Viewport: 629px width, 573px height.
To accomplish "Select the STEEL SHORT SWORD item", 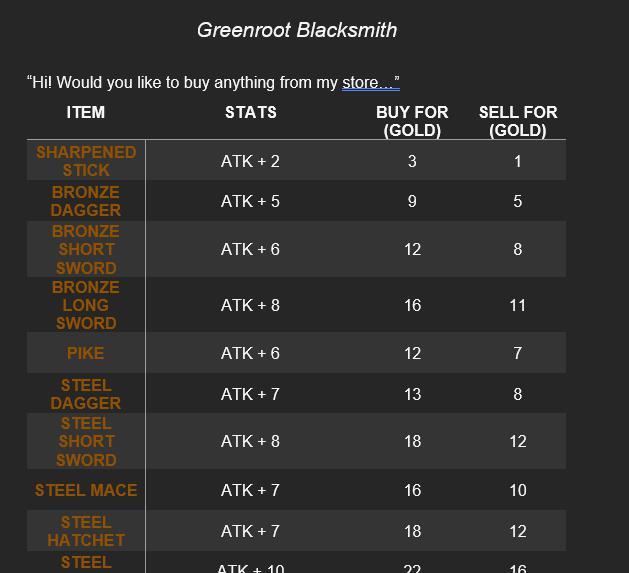I will tap(86, 441).
